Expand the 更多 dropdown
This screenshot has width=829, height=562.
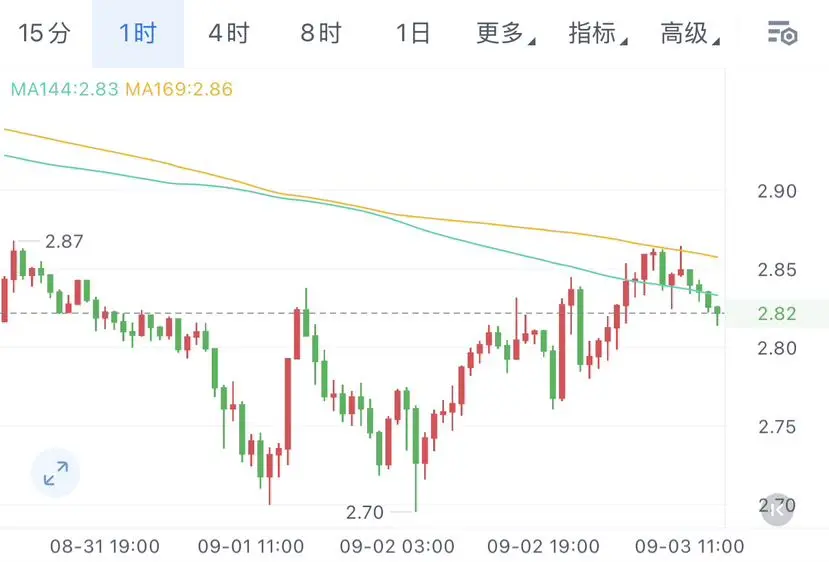[x=505, y=33]
